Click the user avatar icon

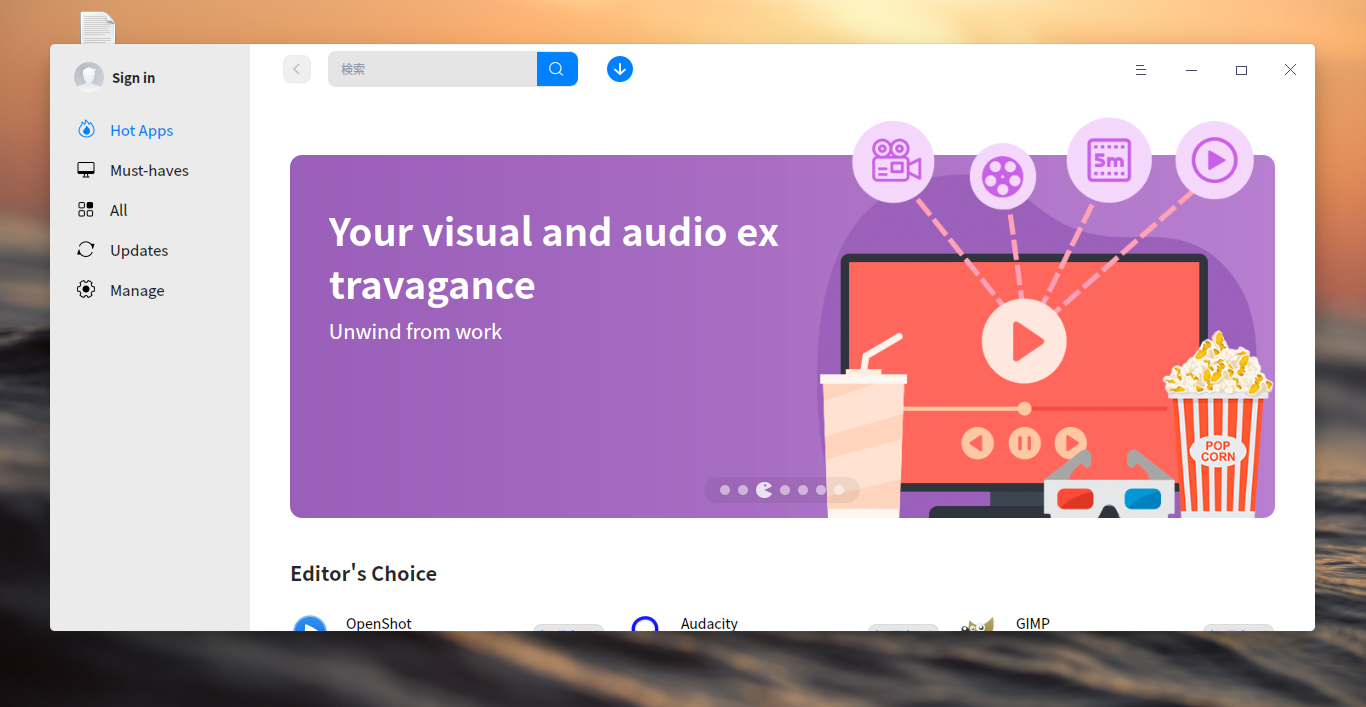[x=89, y=77]
